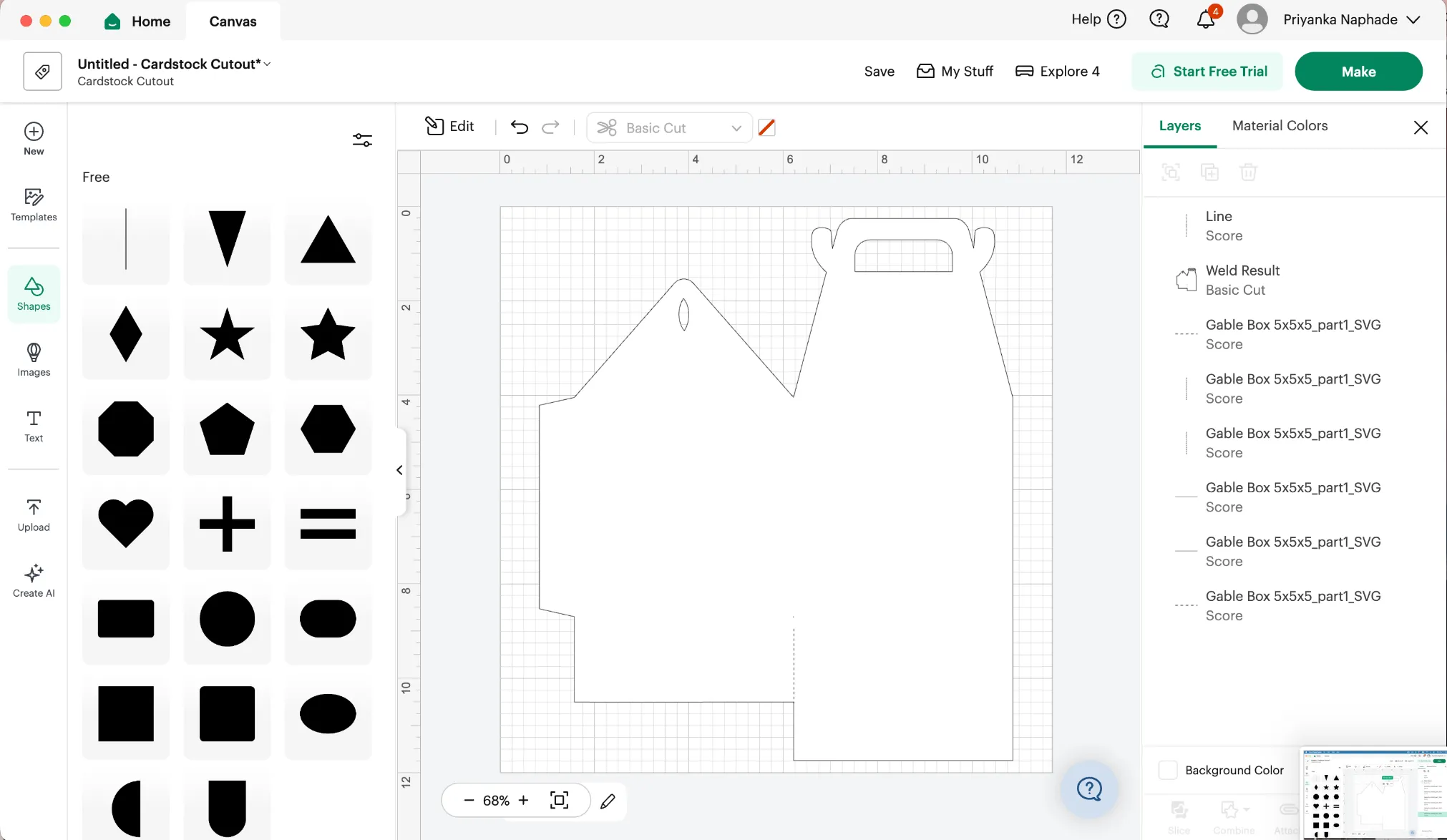
Task: Open the Upload panel
Action: (34, 515)
